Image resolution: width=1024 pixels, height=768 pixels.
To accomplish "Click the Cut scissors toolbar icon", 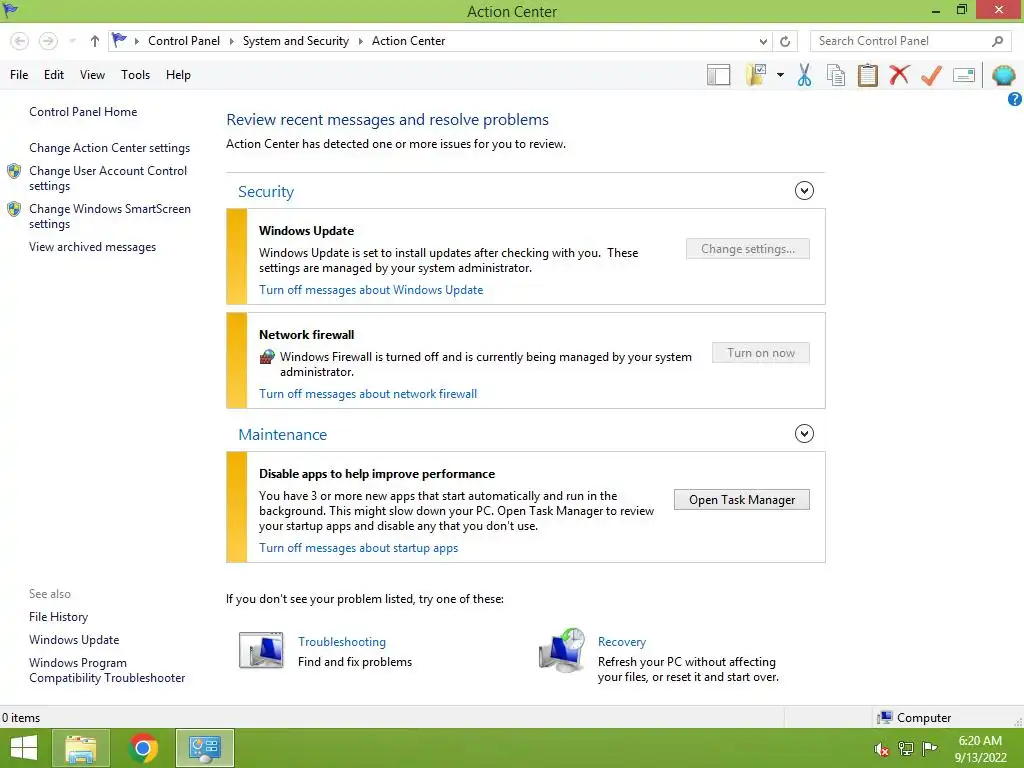I will click(x=805, y=75).
